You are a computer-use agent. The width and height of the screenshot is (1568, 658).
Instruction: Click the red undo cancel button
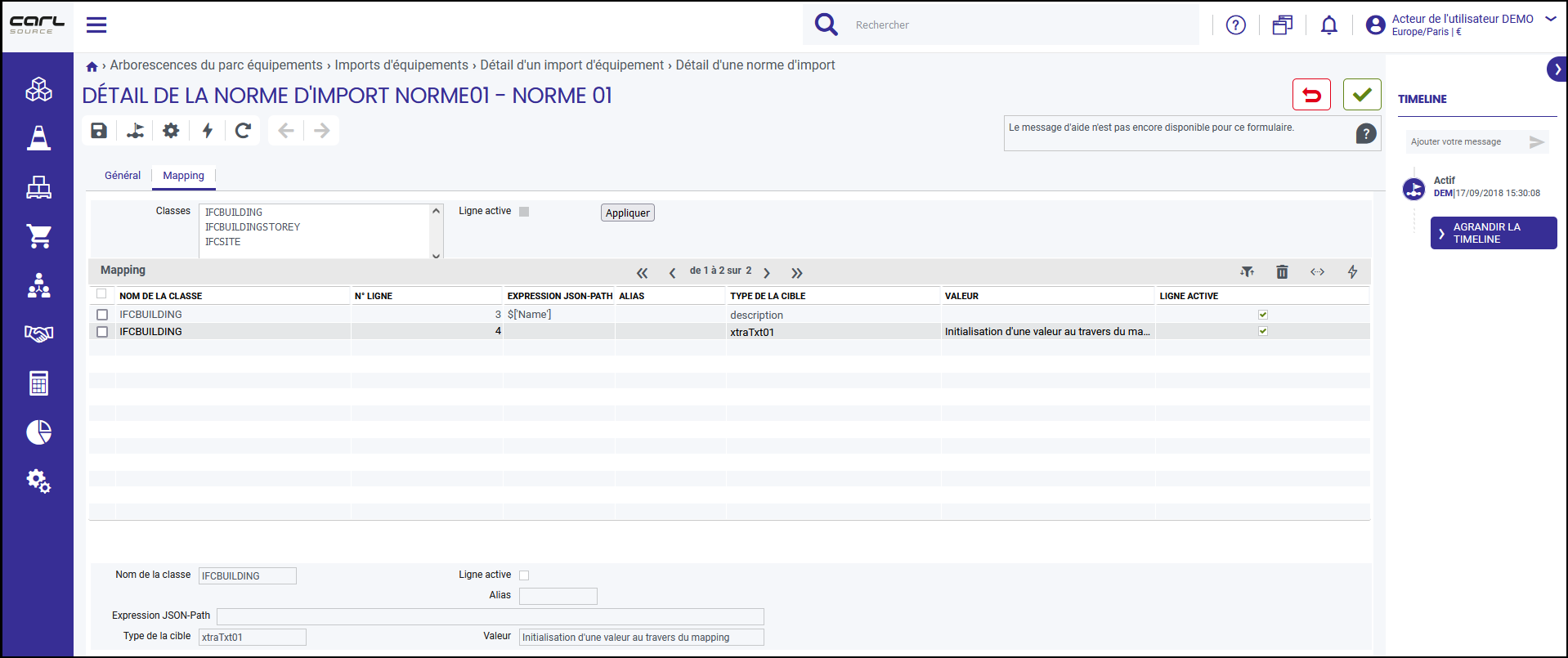pos(1311,95)
